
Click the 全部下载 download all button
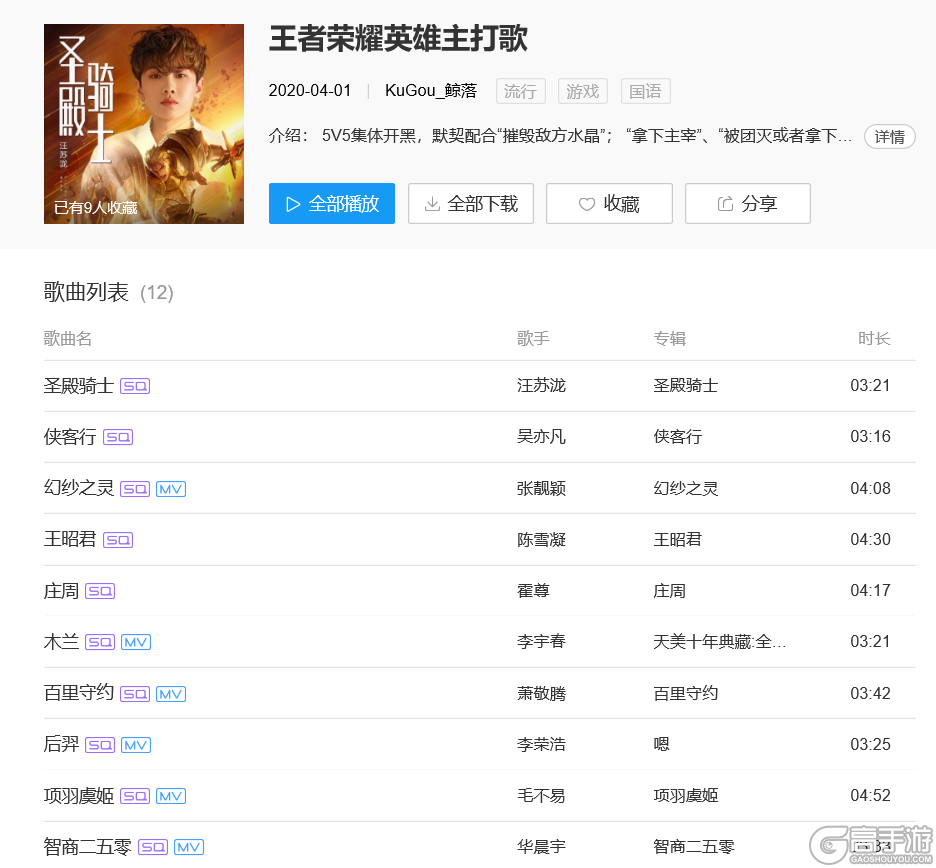[x=470, y=204]
